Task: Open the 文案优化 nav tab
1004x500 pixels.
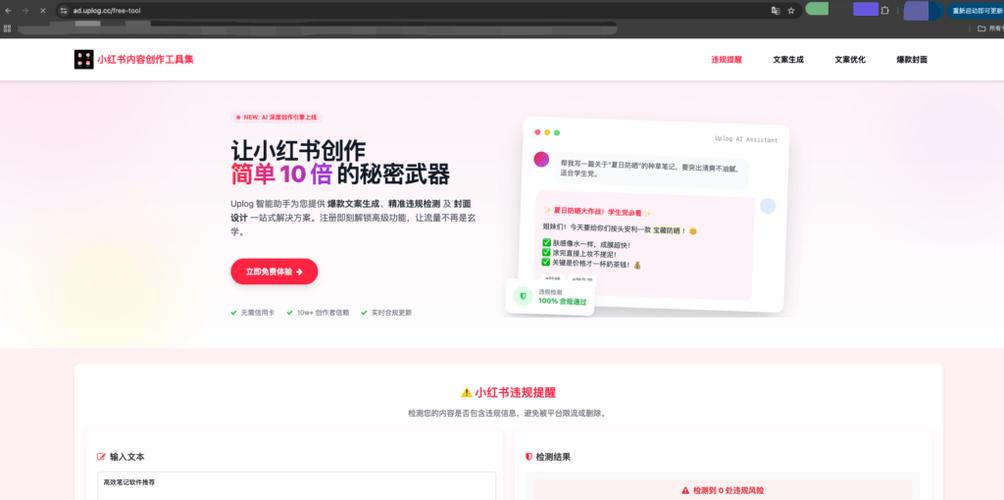Action: point(850,60)
